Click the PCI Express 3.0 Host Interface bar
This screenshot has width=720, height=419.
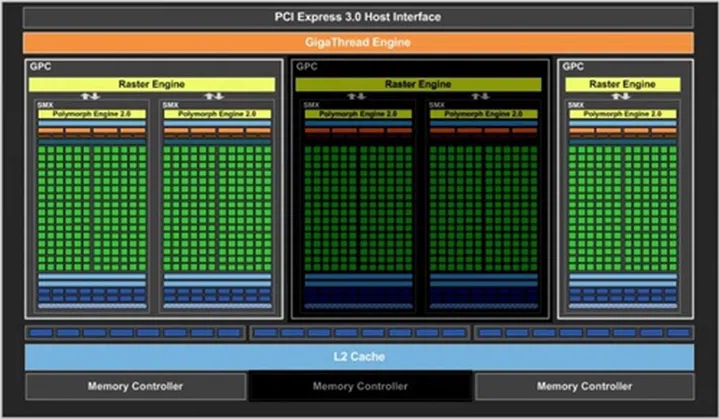pos(359,16)
